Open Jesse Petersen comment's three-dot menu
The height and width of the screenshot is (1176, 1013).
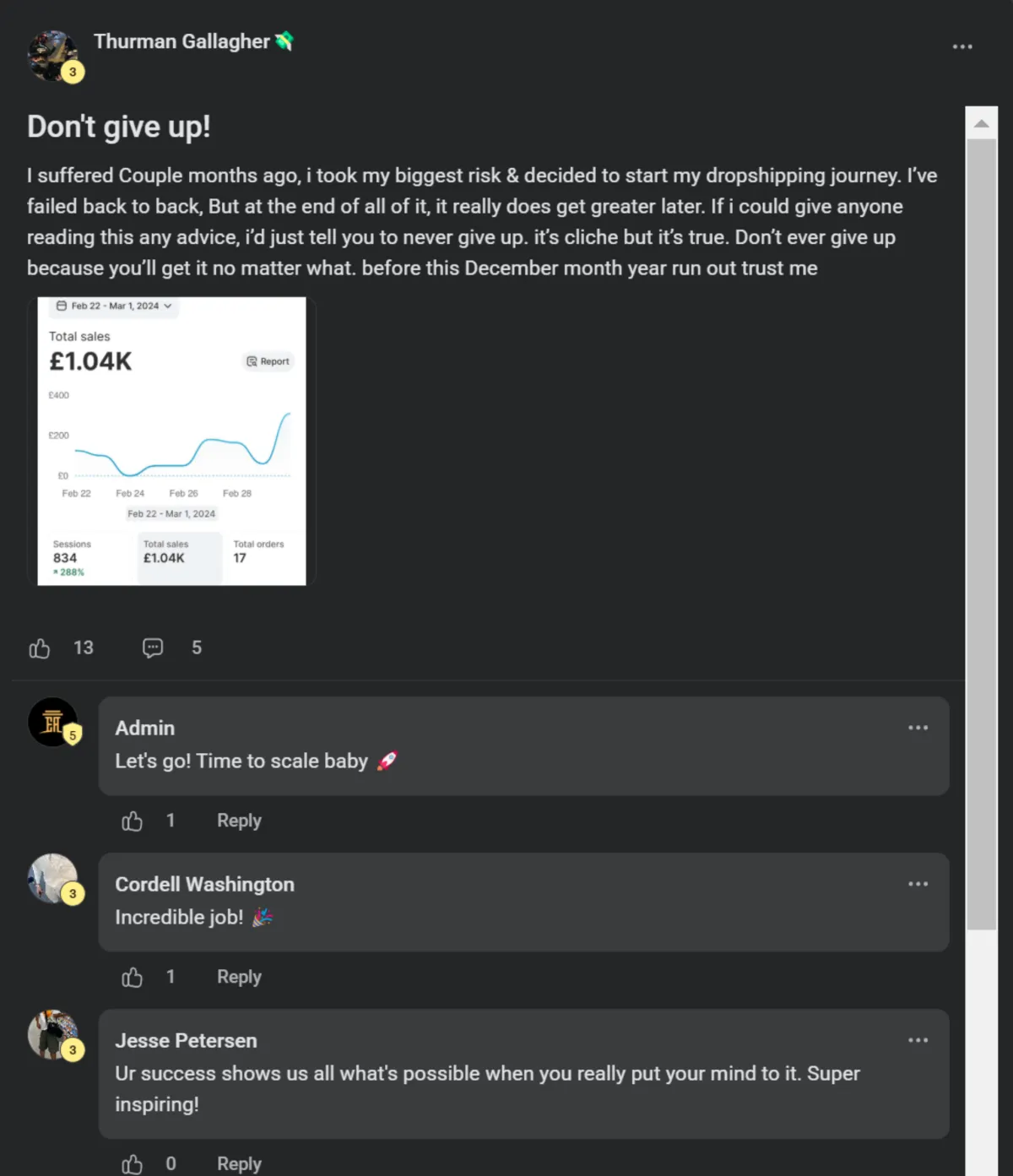coord(918,1040)
